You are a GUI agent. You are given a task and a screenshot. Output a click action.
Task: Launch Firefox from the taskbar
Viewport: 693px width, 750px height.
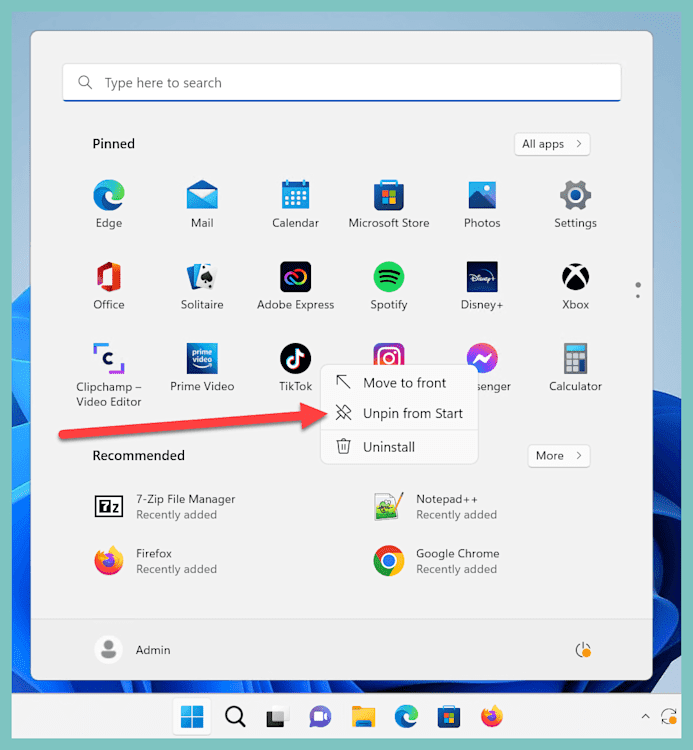coord(492,717)
